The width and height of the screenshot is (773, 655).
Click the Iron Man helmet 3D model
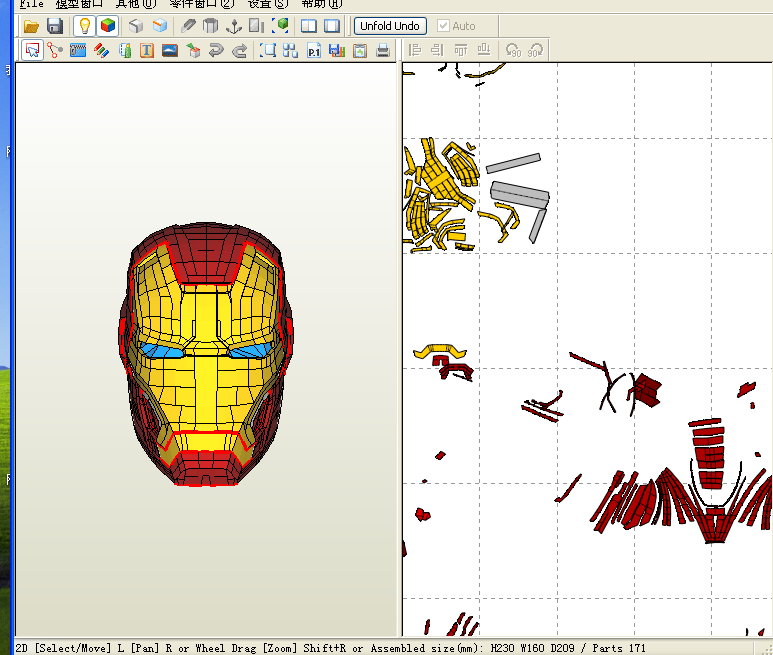coord(206,354)
